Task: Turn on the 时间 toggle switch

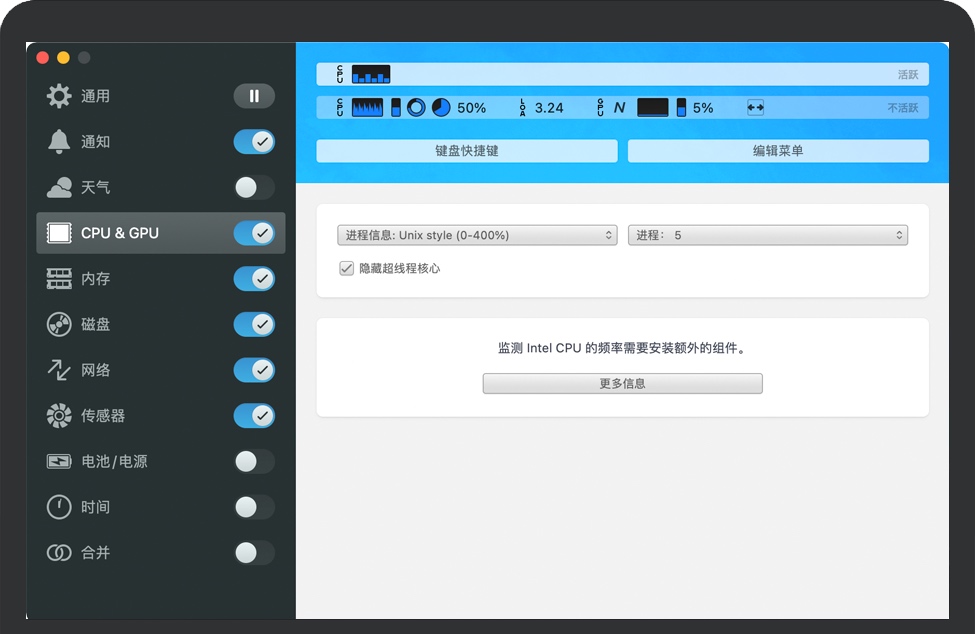Action: [x=254, y=507]
